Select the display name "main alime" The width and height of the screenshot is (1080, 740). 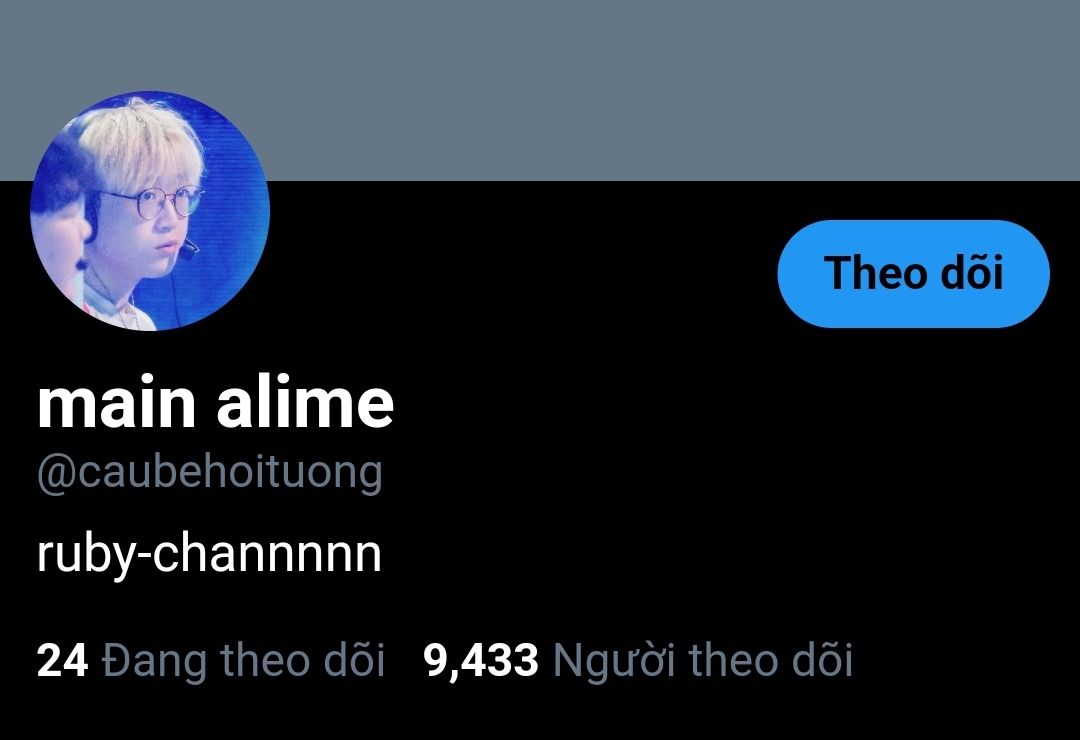pos(216,404)
